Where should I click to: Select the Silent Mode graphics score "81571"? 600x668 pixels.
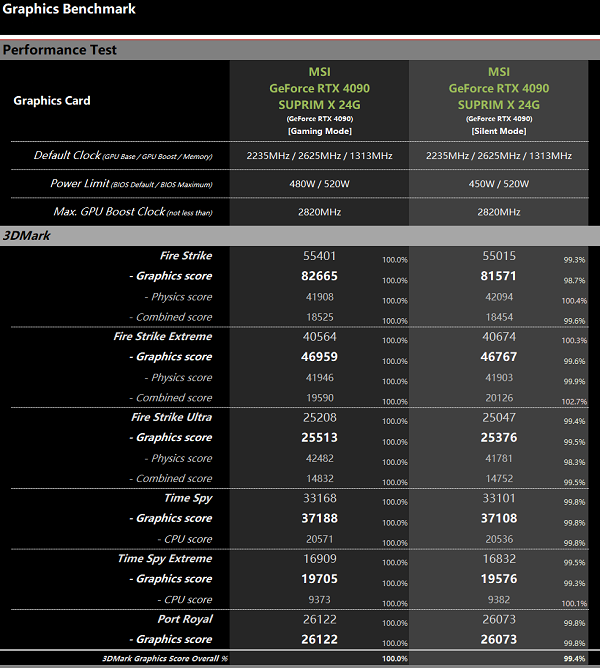(x=499, y=276)
